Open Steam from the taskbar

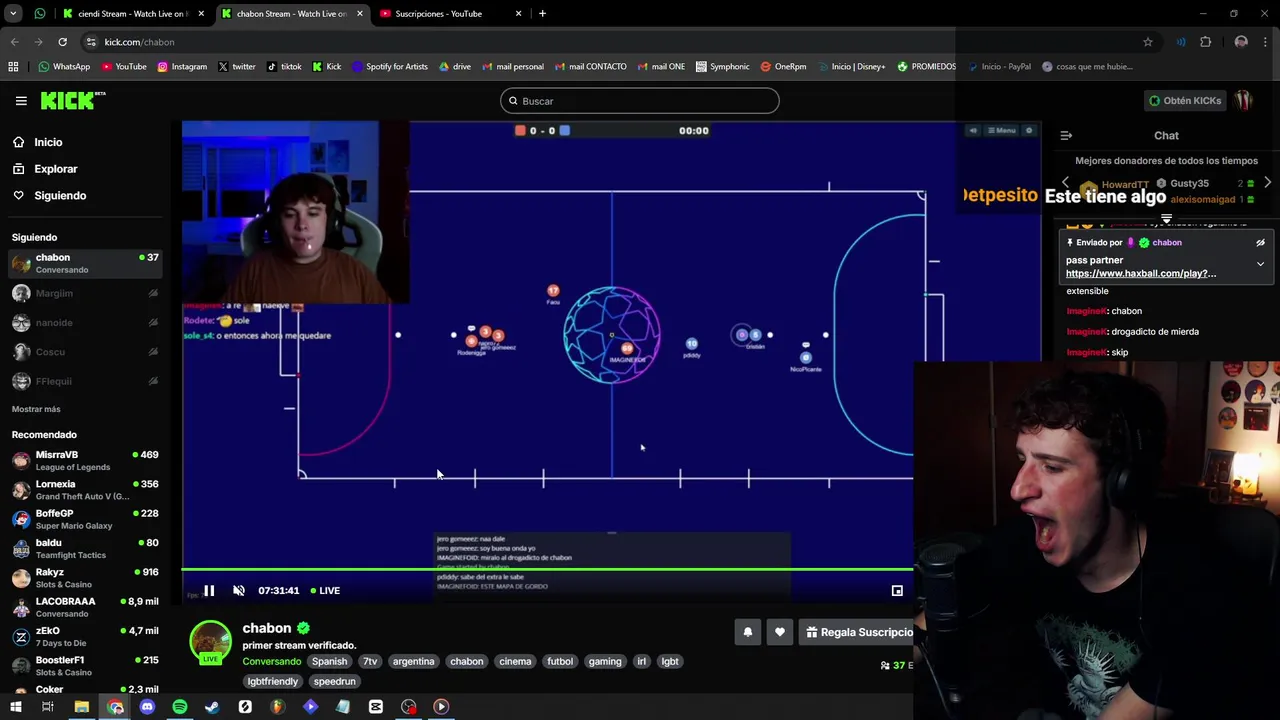point(212,707)
